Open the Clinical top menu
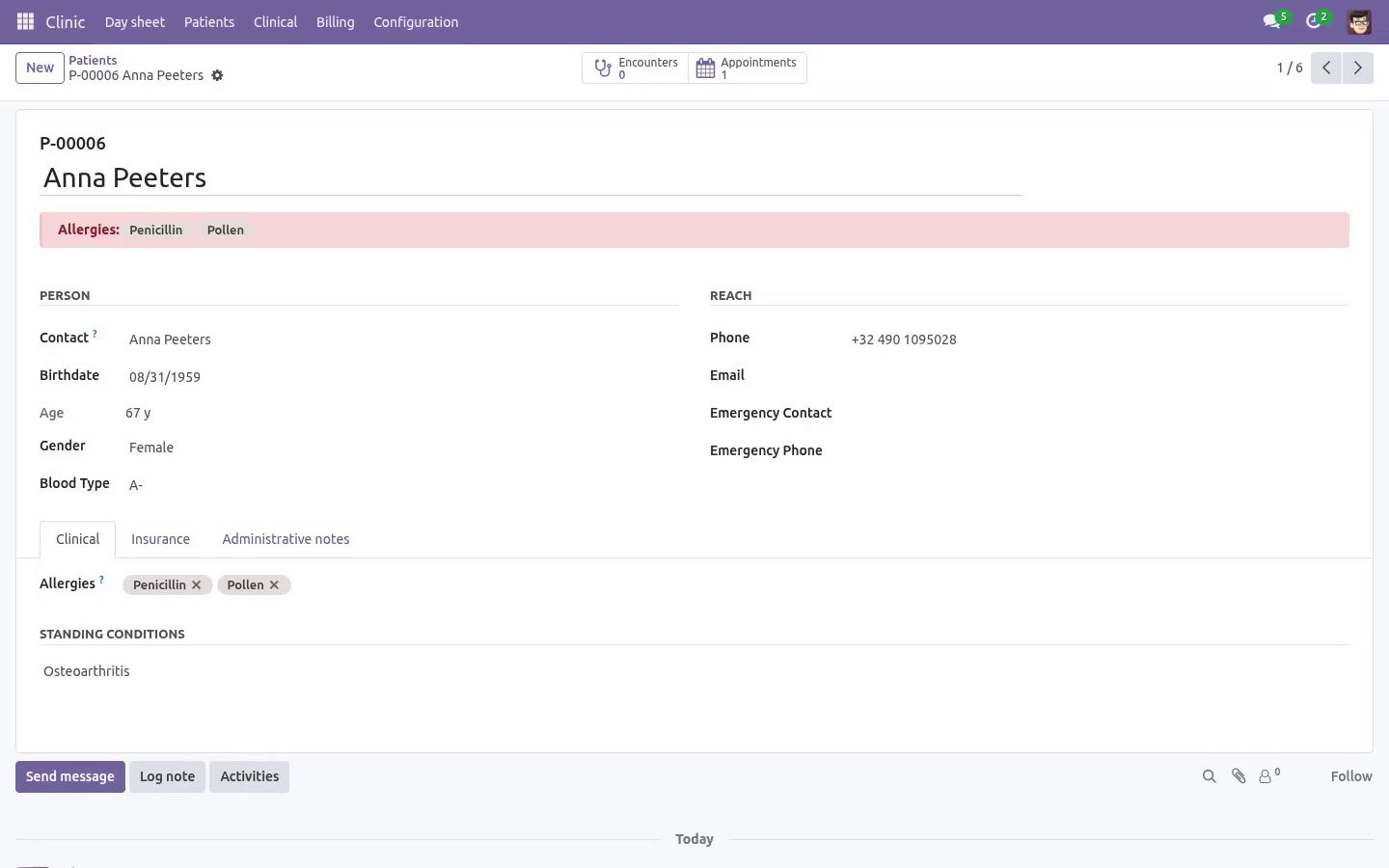Image resolution: width=1389 pixels, height=868 pixels. pos(275,21)
